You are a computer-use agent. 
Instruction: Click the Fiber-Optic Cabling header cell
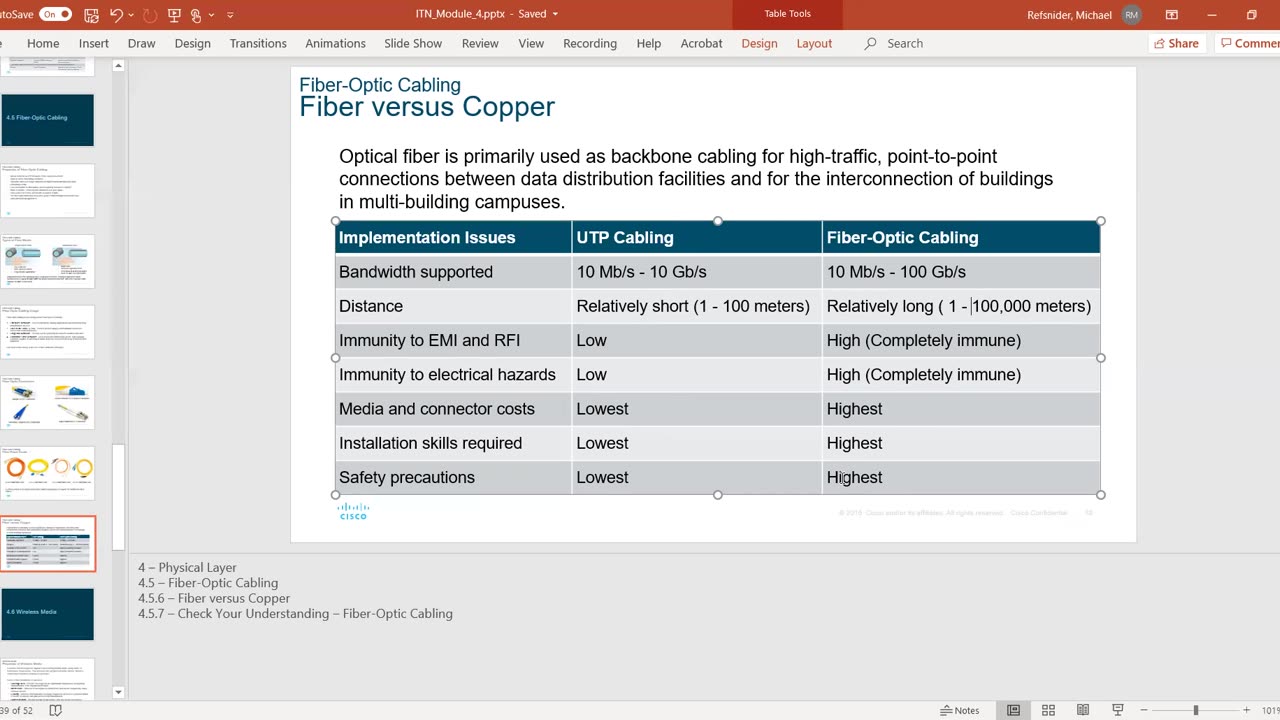(961, 238)
